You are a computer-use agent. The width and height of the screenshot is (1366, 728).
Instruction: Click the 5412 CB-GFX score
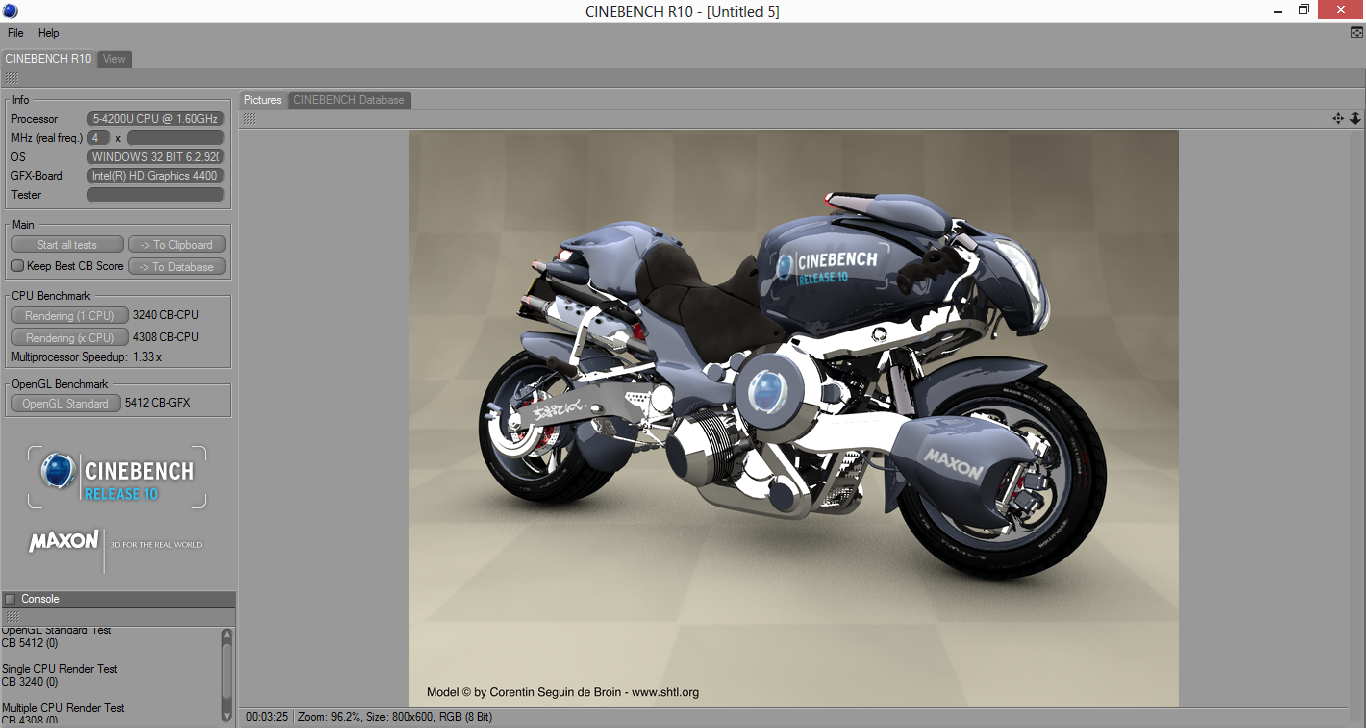[x=158, y=404]
